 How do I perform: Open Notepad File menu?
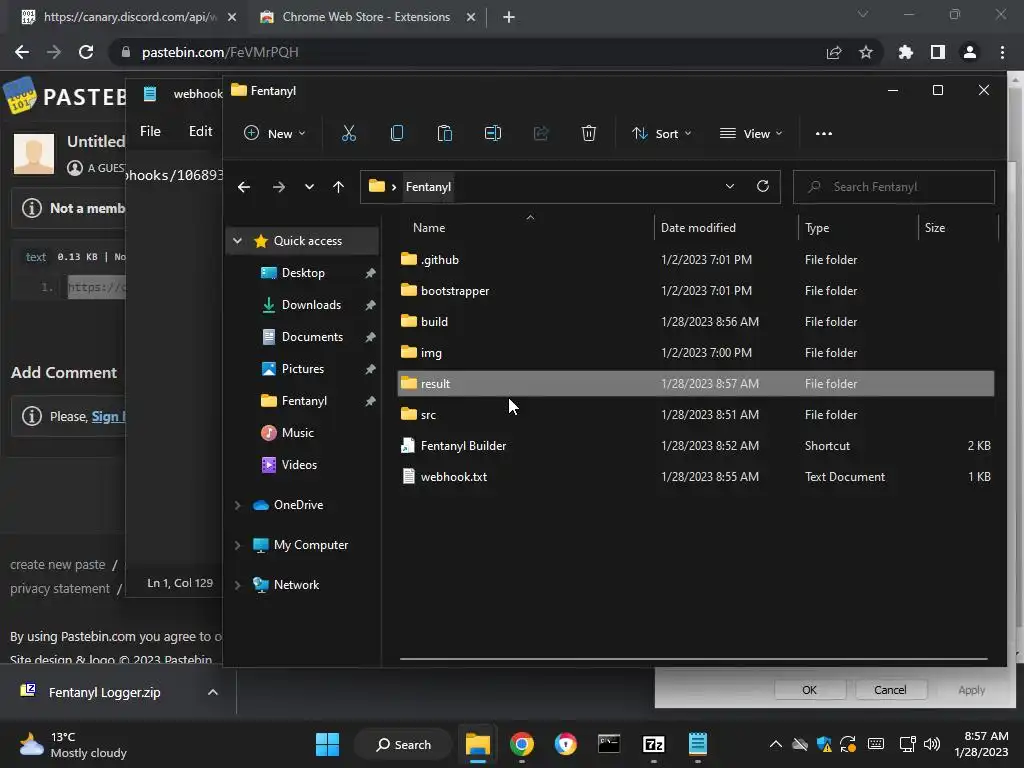[150, 131]
